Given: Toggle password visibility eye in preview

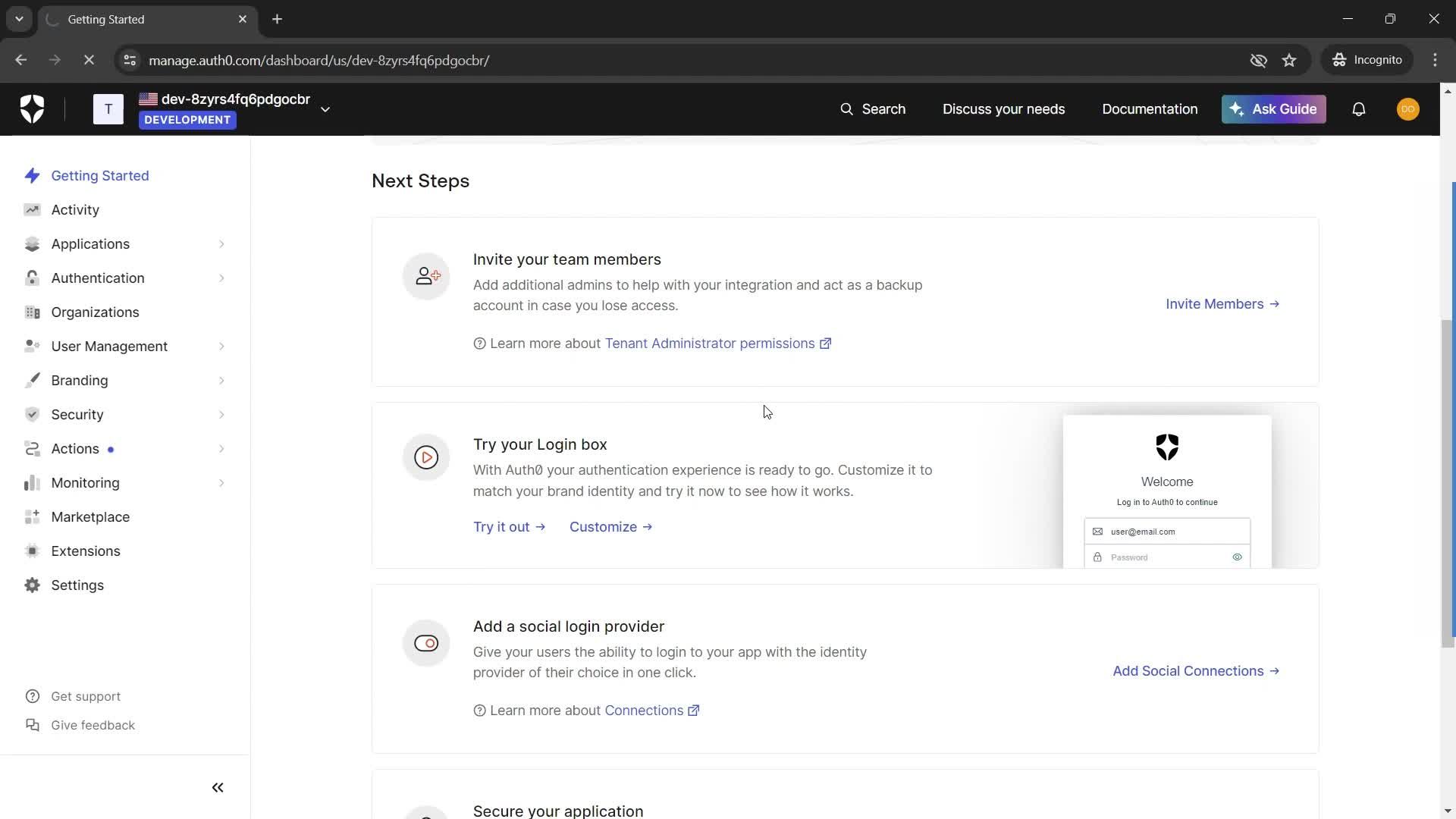Looking at the screenshot, I should 1237,557.
